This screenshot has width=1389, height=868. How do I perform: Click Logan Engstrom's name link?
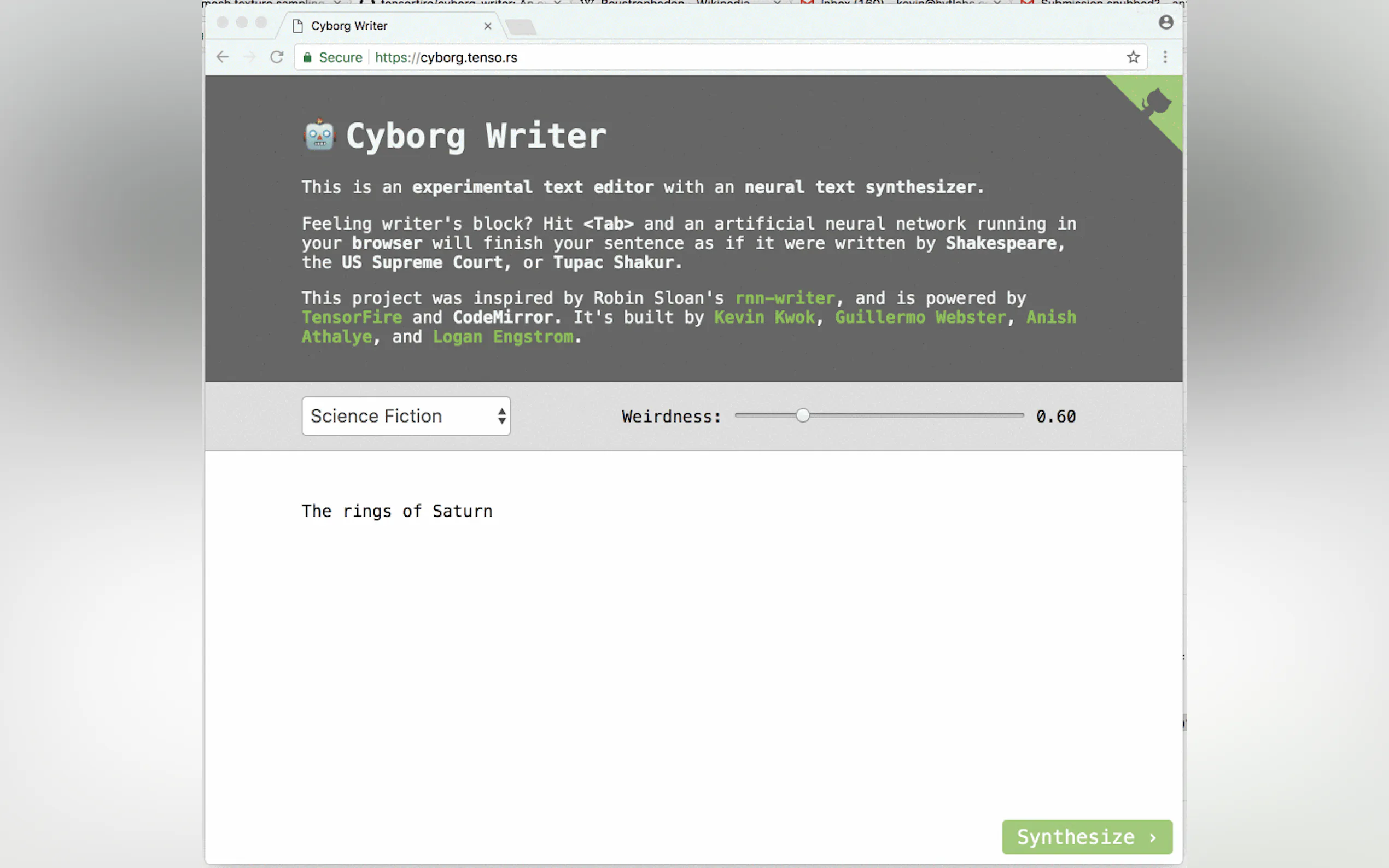pyautogui.click(x=503, y=337)
